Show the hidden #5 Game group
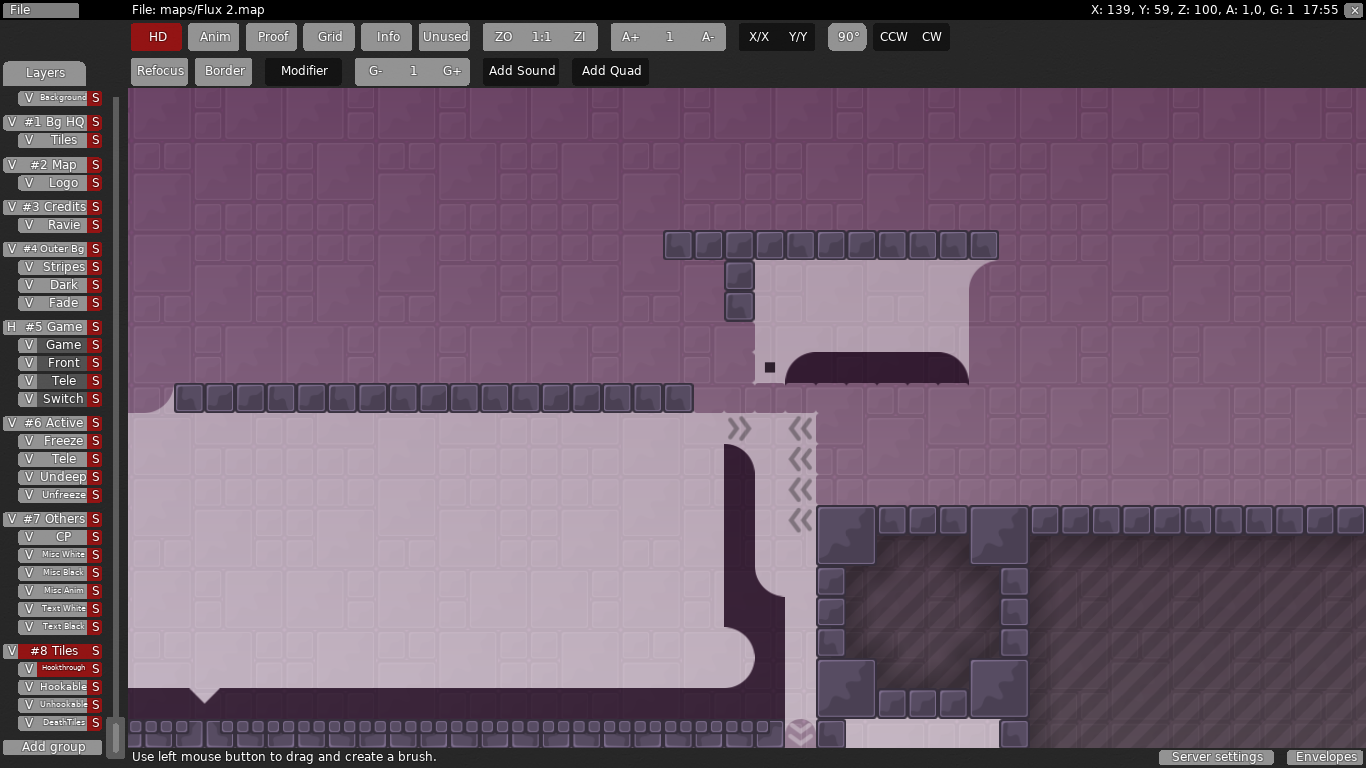1366x768 pixels. click(x=11, y=327)
